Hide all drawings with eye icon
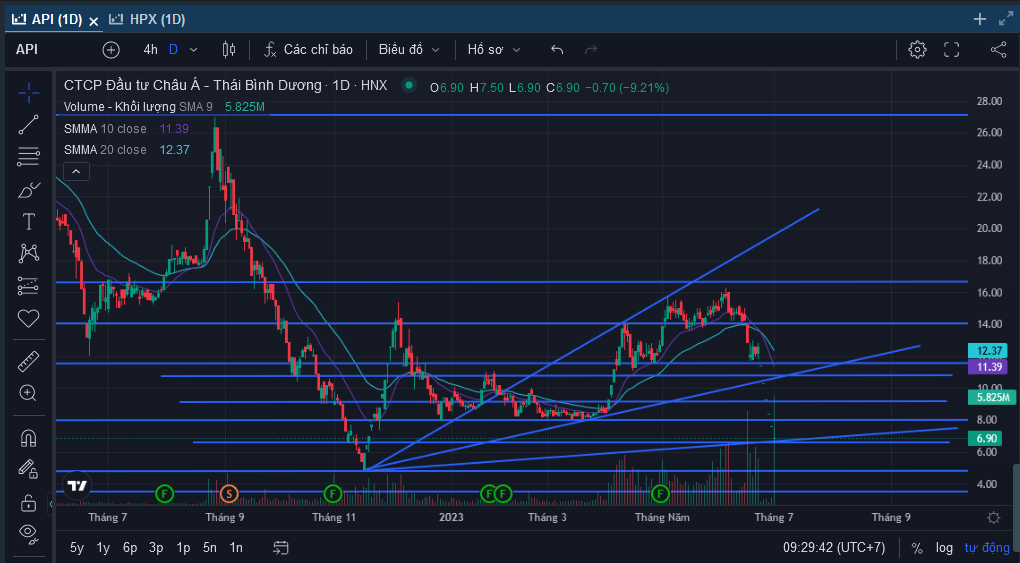Image resolution: width=1020 pixels, height=563 pixels. point(29,533)
